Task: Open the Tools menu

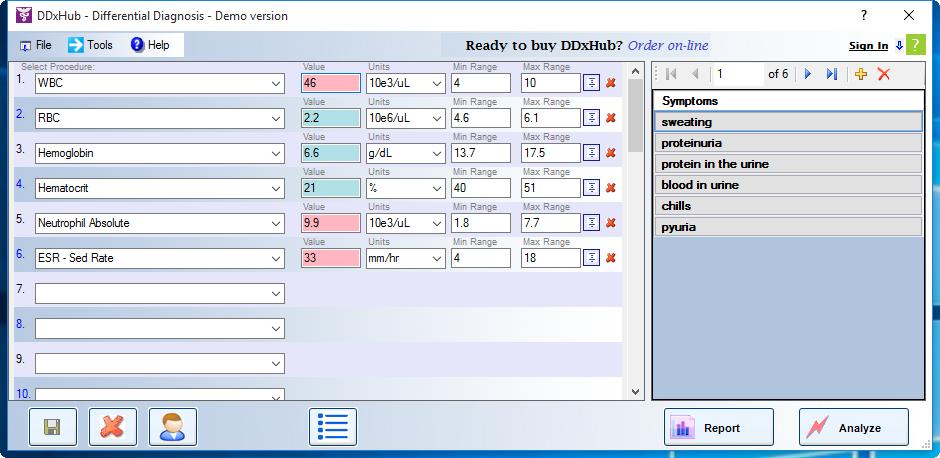Action: (91, 45)
